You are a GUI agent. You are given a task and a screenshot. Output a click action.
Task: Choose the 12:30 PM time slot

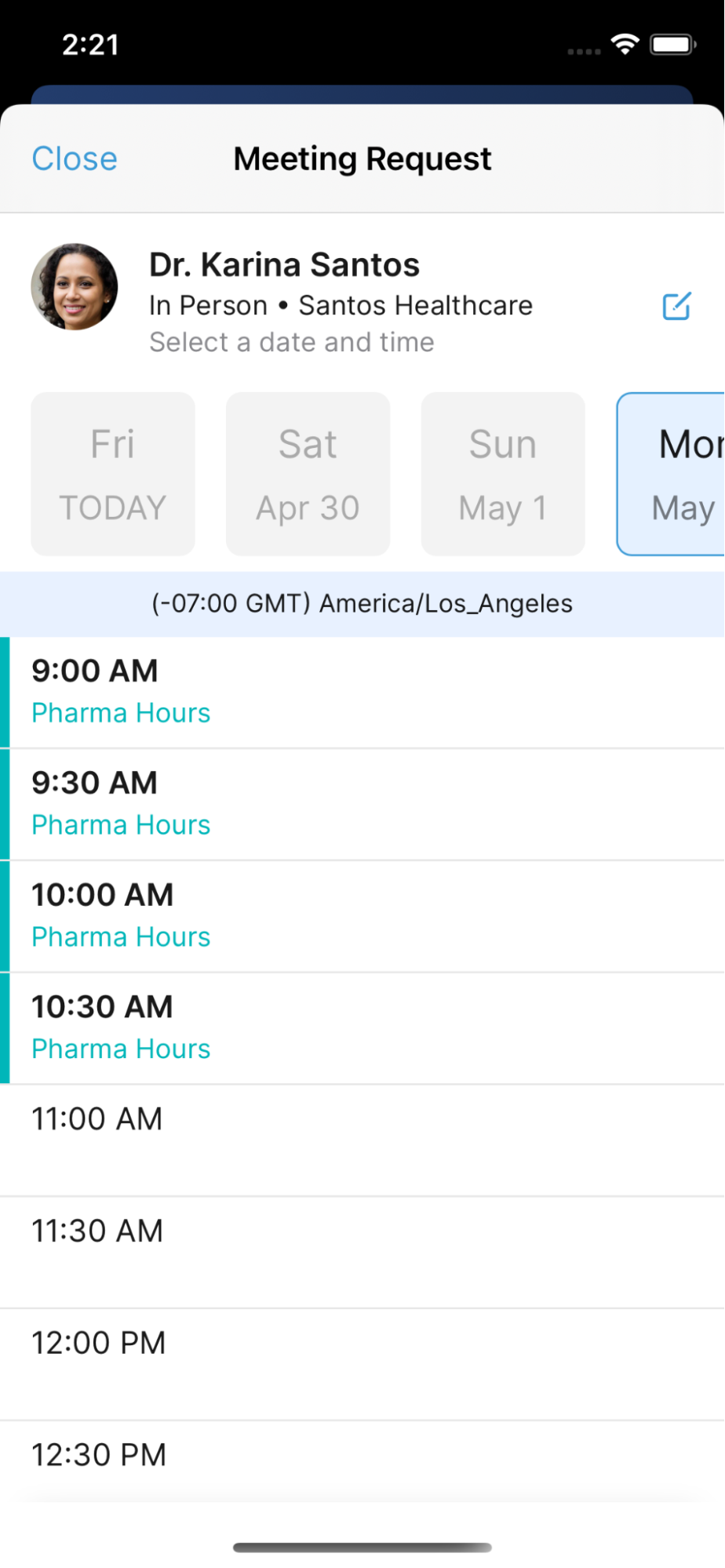pyautogui.click(x=362, y=1457)
